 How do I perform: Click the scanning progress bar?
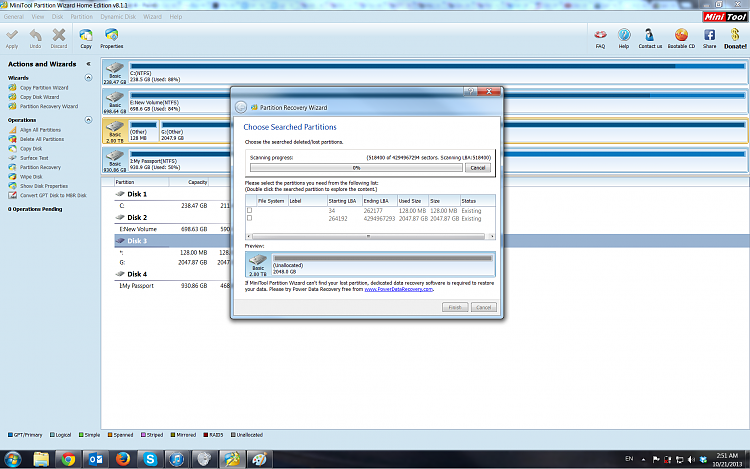click(x=356, y=168)
